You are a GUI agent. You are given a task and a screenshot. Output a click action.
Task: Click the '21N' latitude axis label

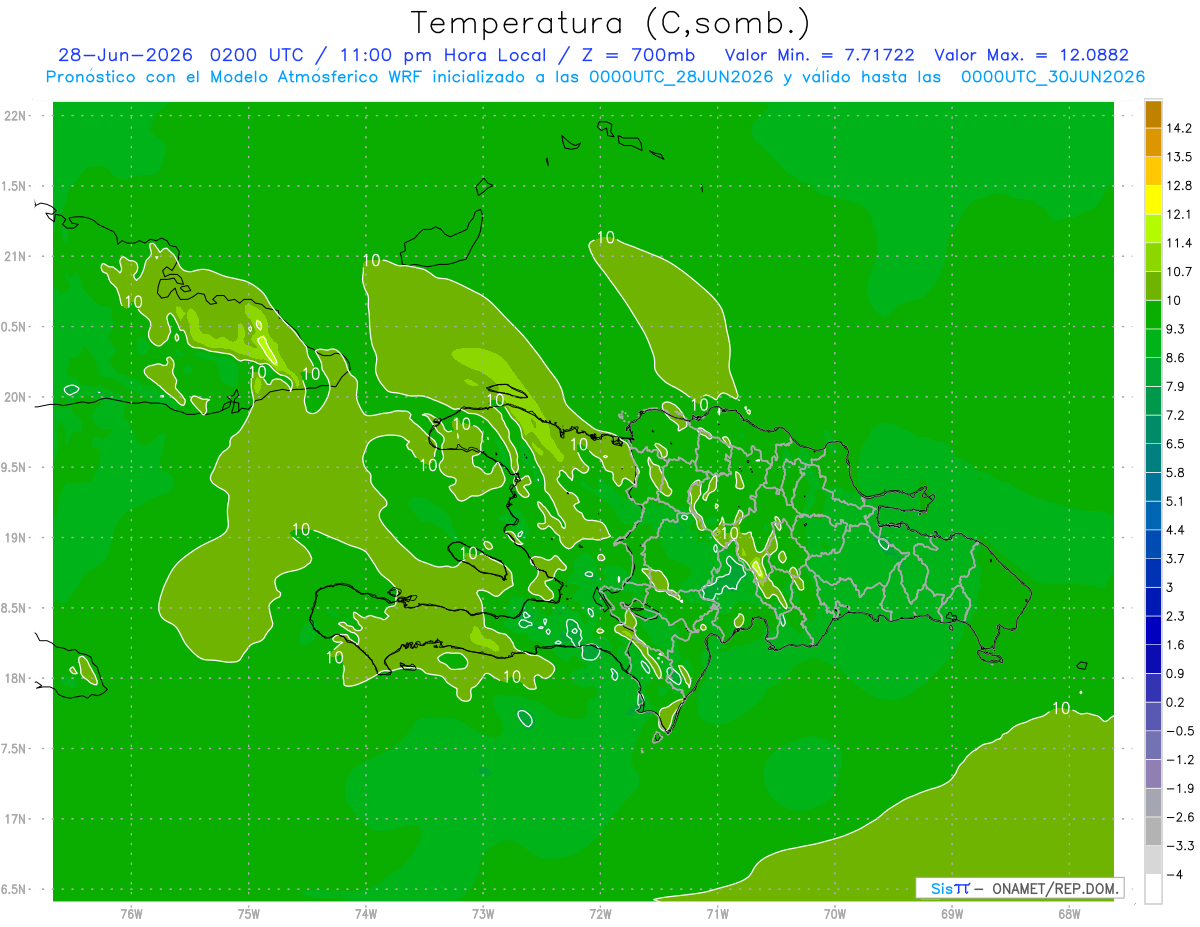15,256
